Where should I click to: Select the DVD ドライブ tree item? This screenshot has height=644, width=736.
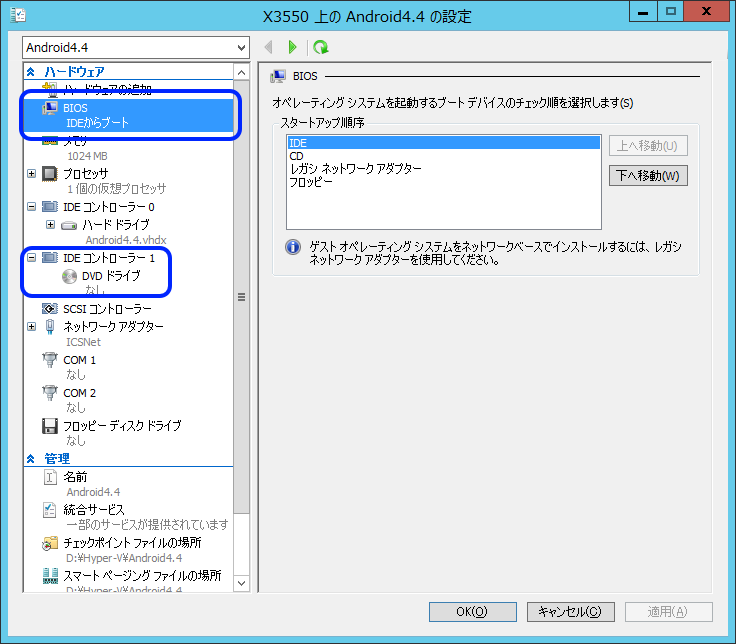pos(111,276)
